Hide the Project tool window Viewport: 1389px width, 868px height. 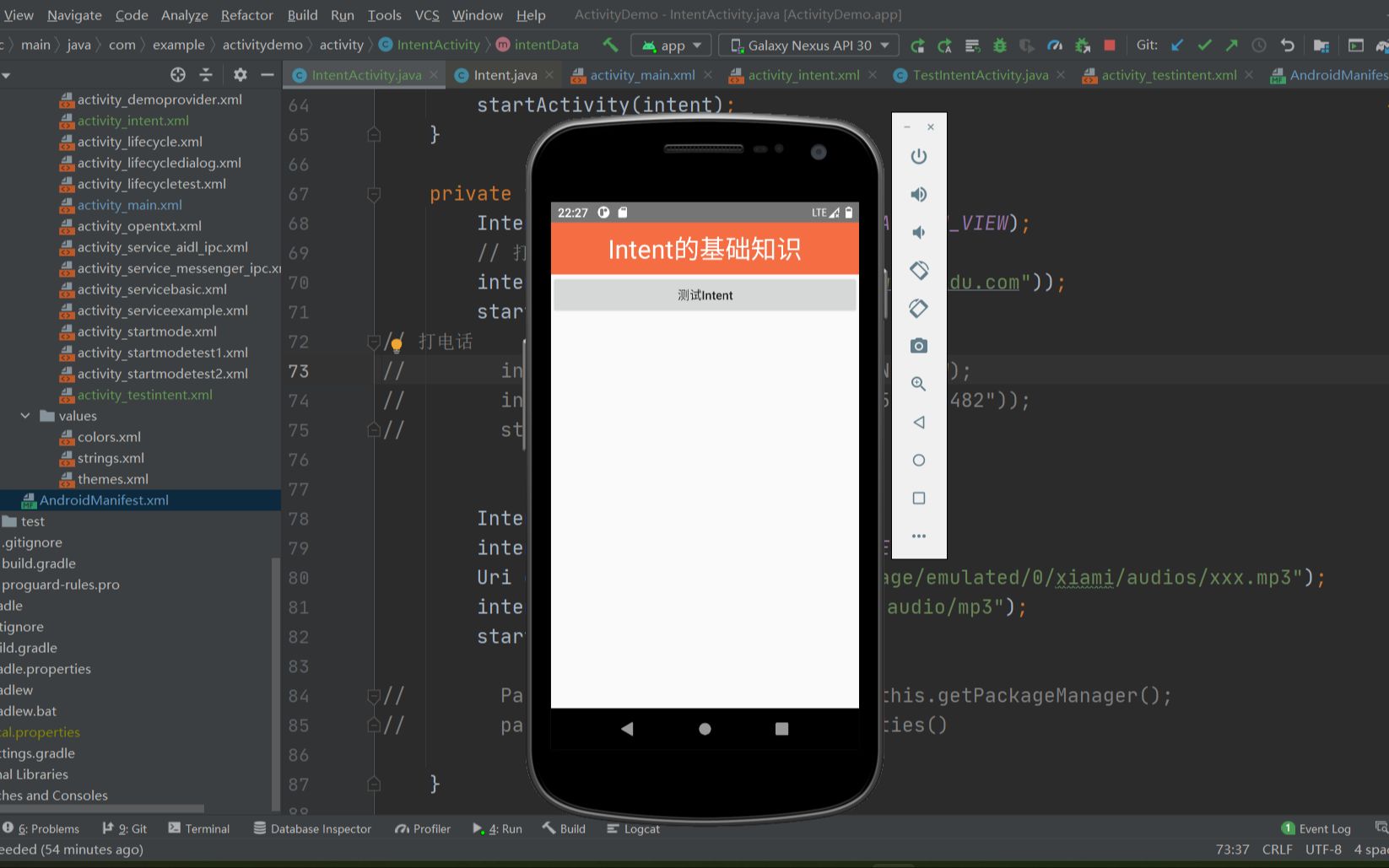pyautogui.click(x=266, y=74)
